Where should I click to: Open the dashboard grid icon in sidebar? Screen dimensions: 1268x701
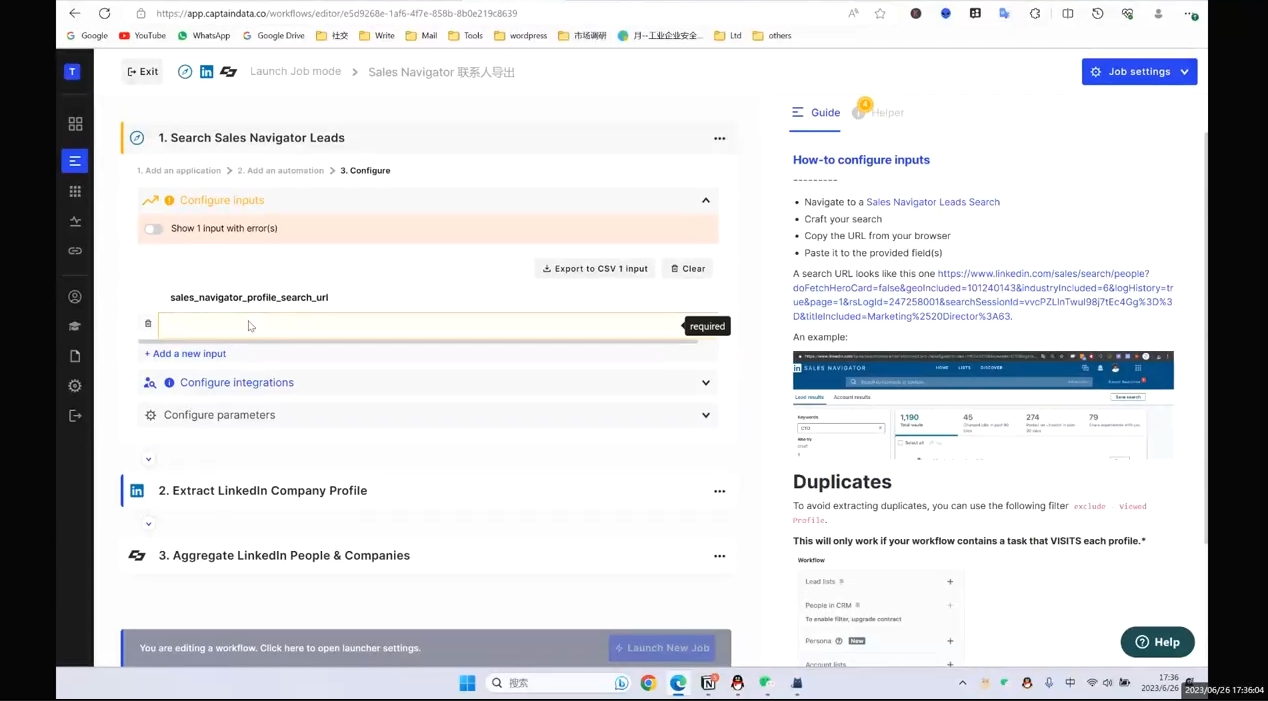(x=75, y=124)
